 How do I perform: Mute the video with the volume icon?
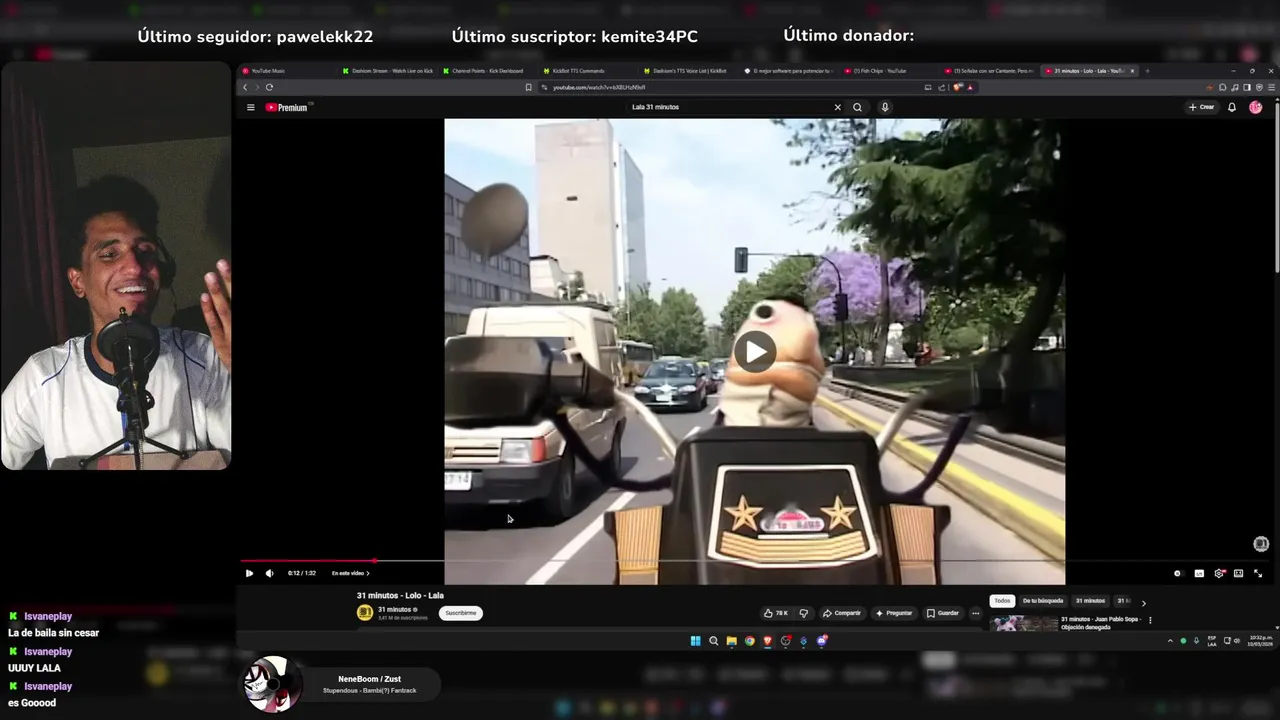pyautogui.click(x=269, y=573)
